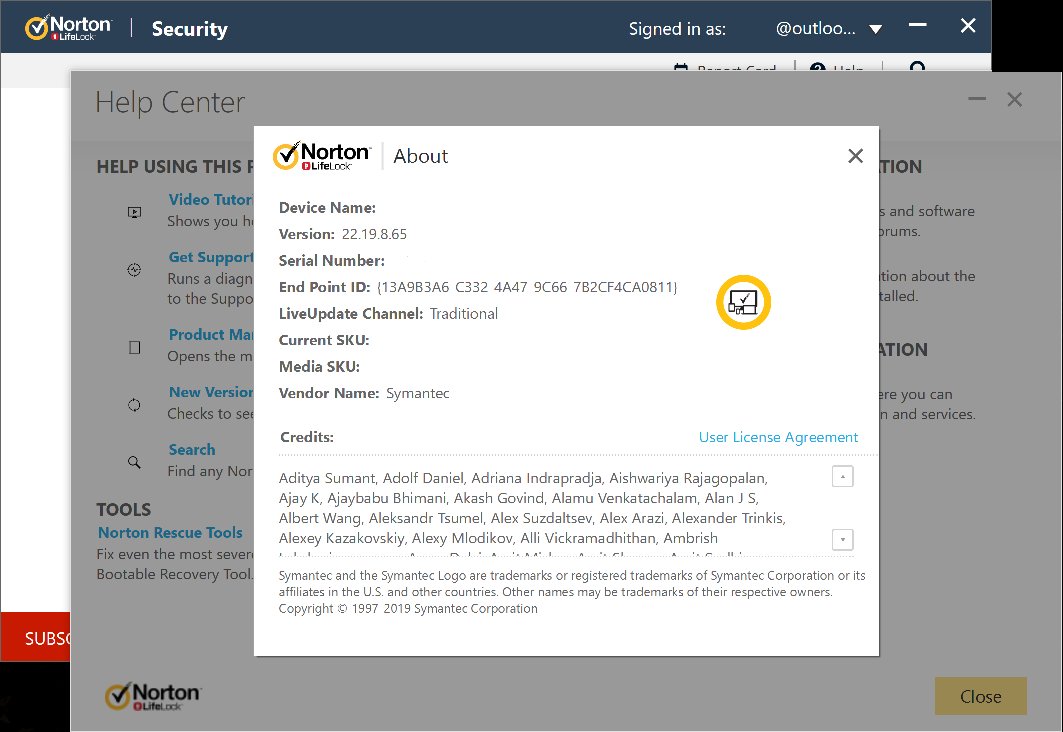Open the Get Support link
1063x732 pixels.
(x=211, y=257)
